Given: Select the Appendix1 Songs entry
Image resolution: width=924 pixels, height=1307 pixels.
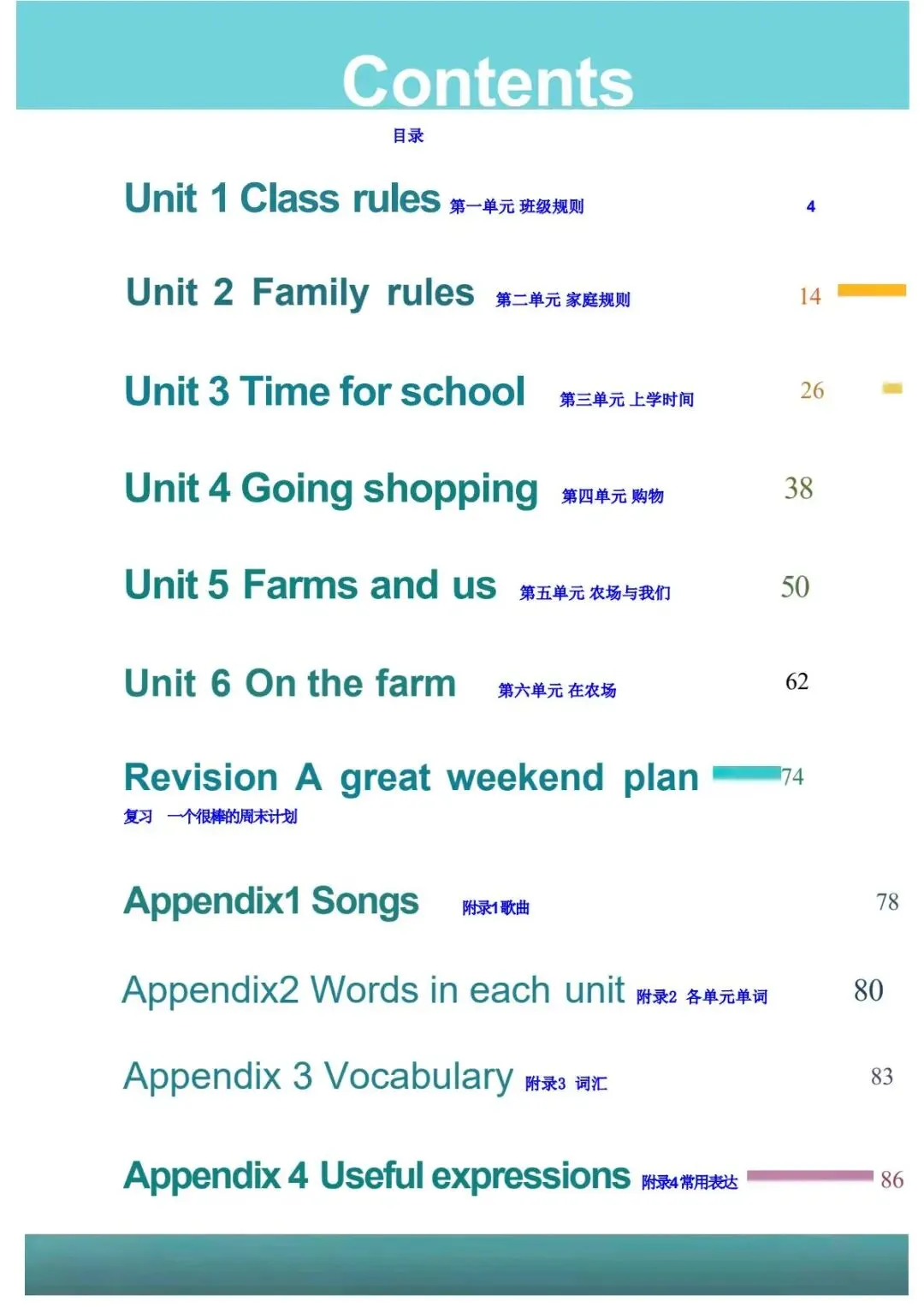Looking at the screenshot, I should click(x=272, y=902).
